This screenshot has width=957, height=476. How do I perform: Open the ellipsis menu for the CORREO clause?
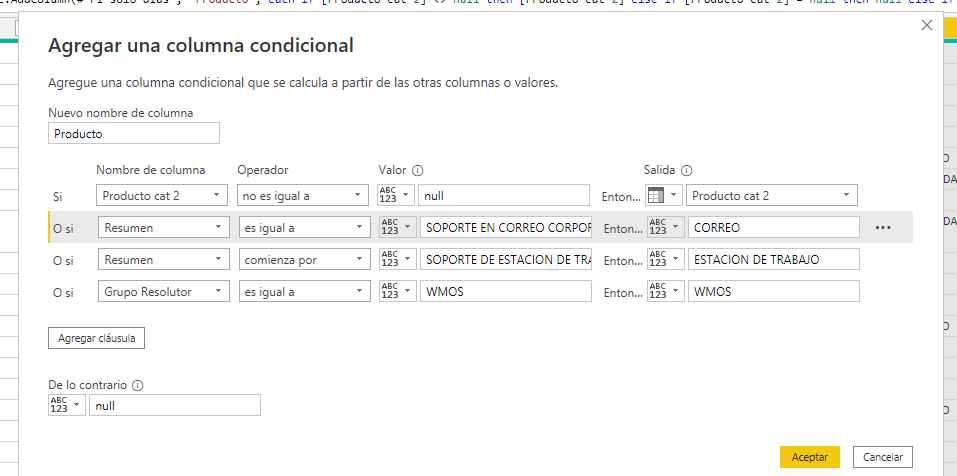[x=883, y=227]
